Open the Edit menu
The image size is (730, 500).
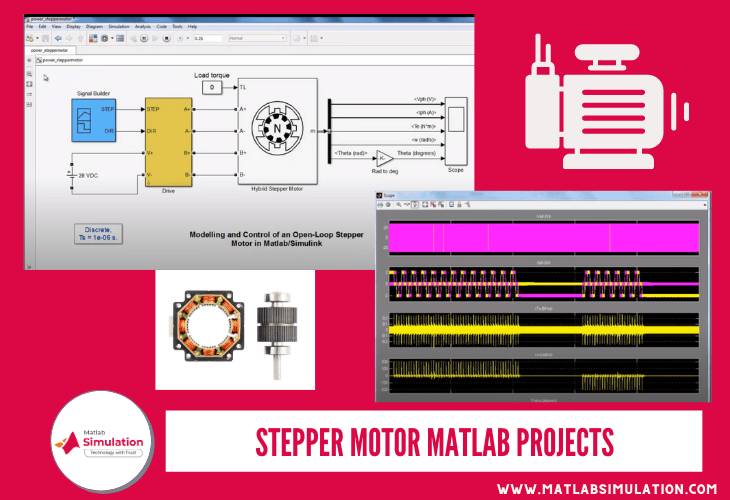click(x=42, y=27)
